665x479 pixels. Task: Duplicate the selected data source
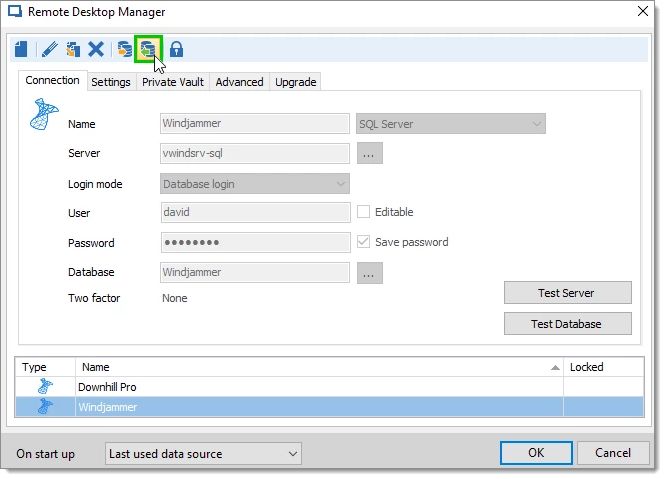[73, 49]
